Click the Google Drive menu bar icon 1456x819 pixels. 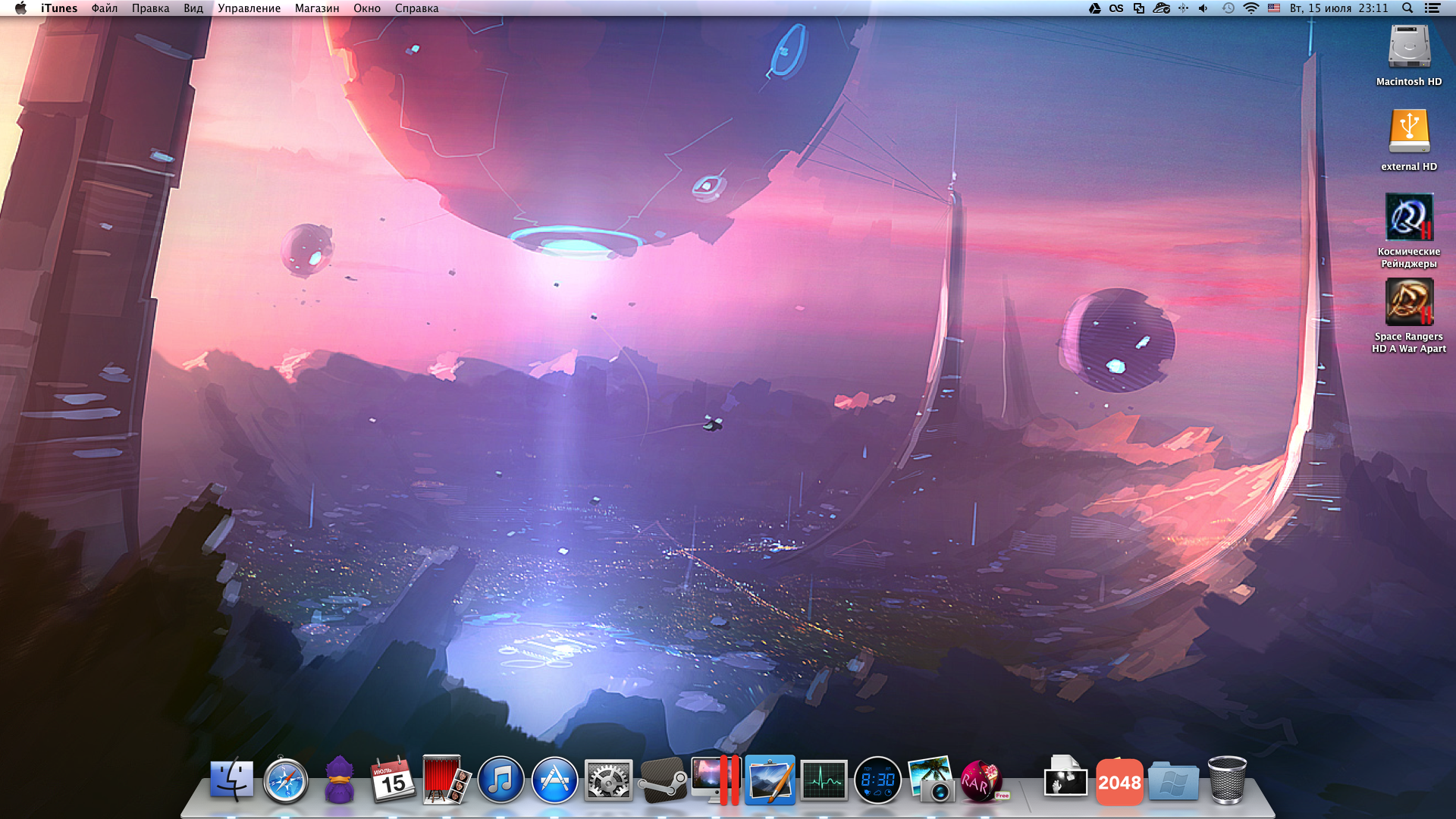[x=1094, y=8]
